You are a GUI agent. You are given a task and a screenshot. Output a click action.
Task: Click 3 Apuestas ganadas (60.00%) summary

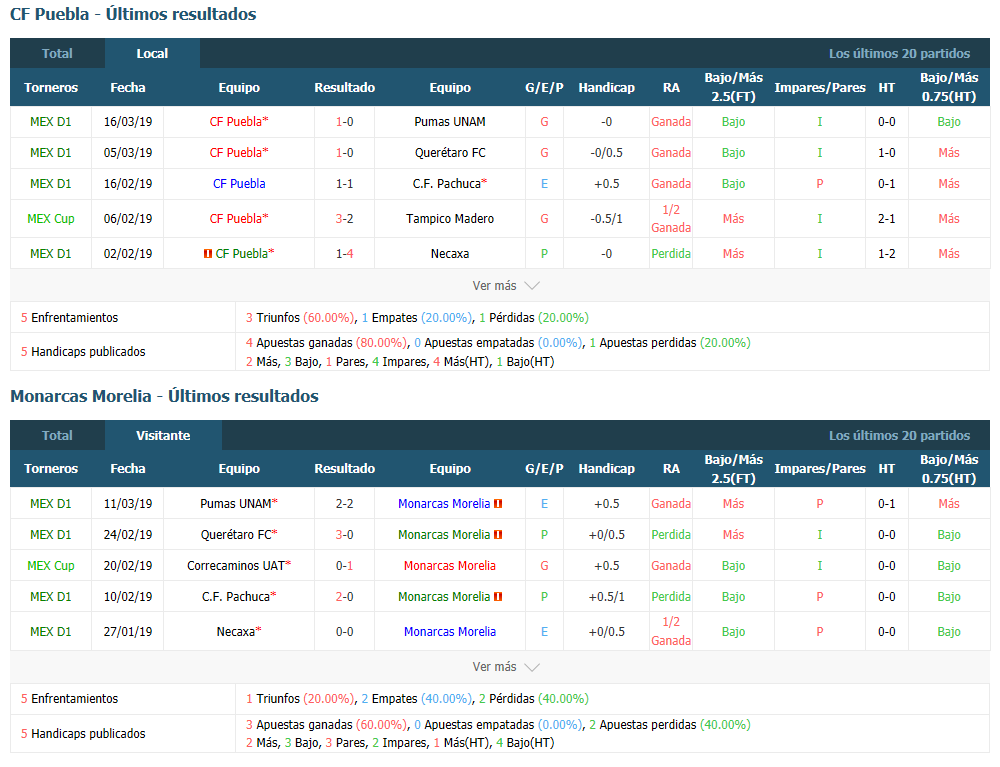[326, 725]
